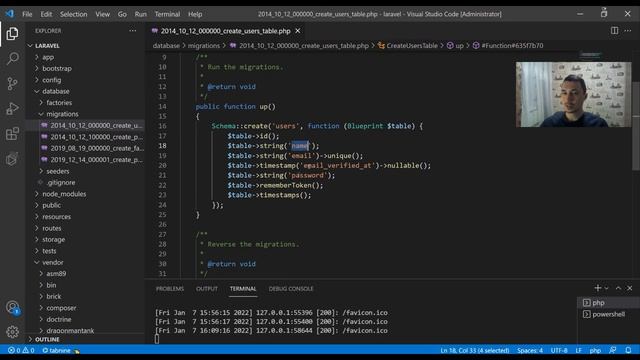This screenshot has width=640, height=360.
Task: Collapse the migrations folder
Action: [x=85, y=114]
